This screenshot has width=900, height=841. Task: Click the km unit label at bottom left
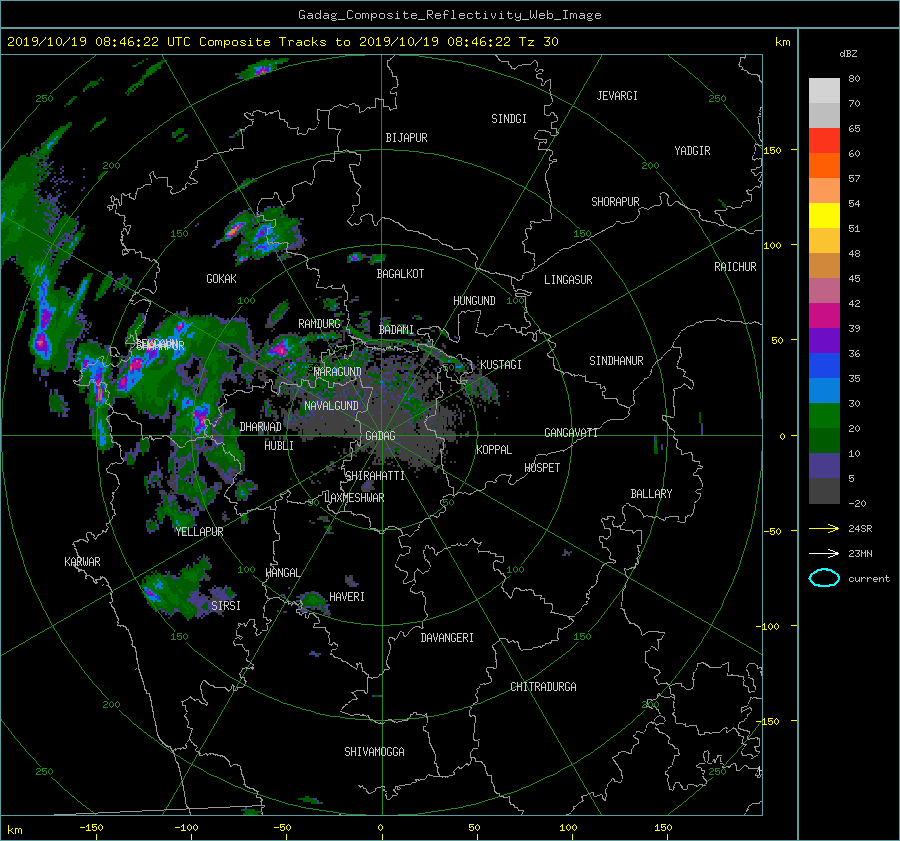click(14, 830)
